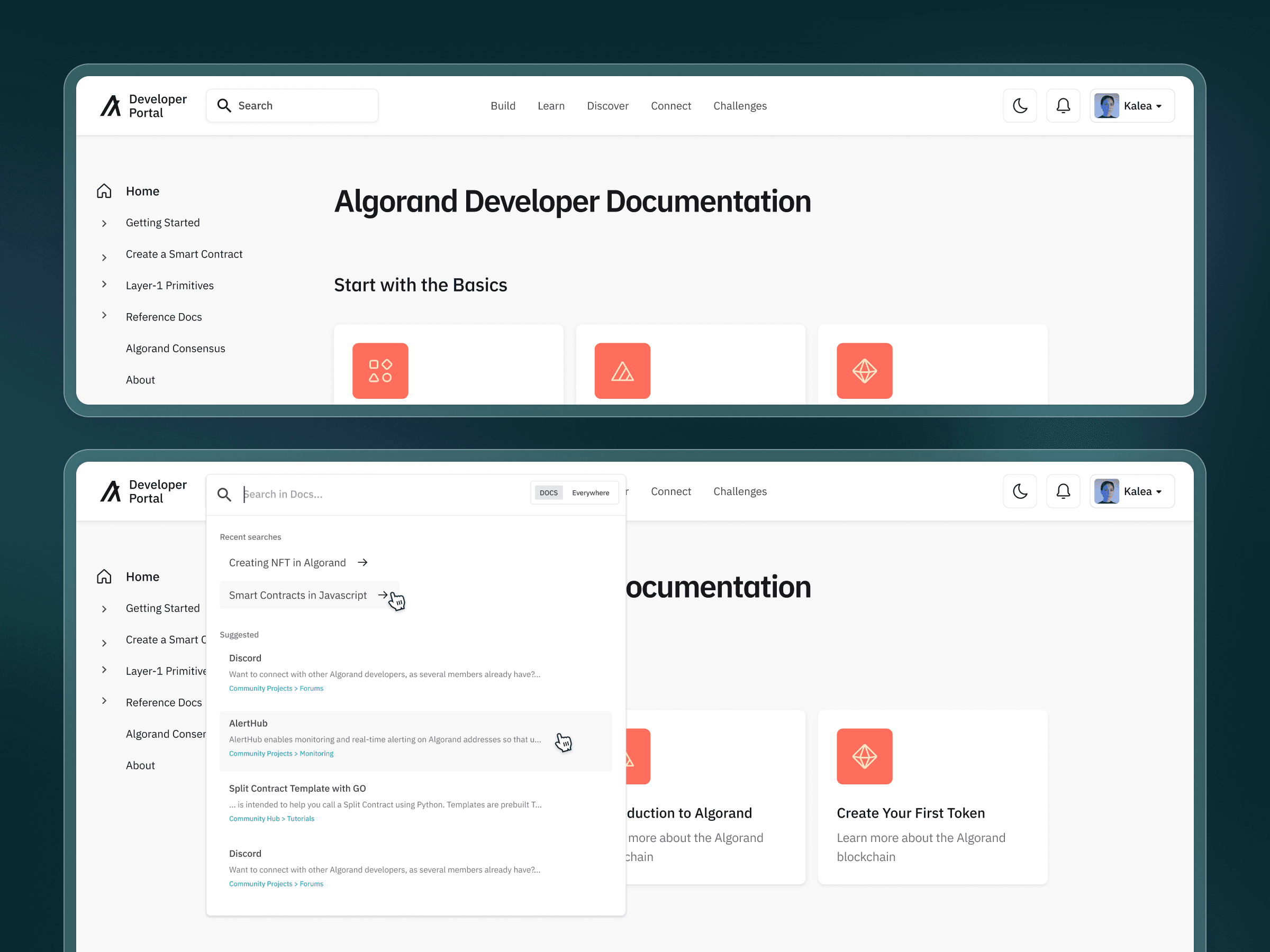Click the magnifier icon beside Search in Docs
This screenshot has width=1270, height=952.
point(224,493)
